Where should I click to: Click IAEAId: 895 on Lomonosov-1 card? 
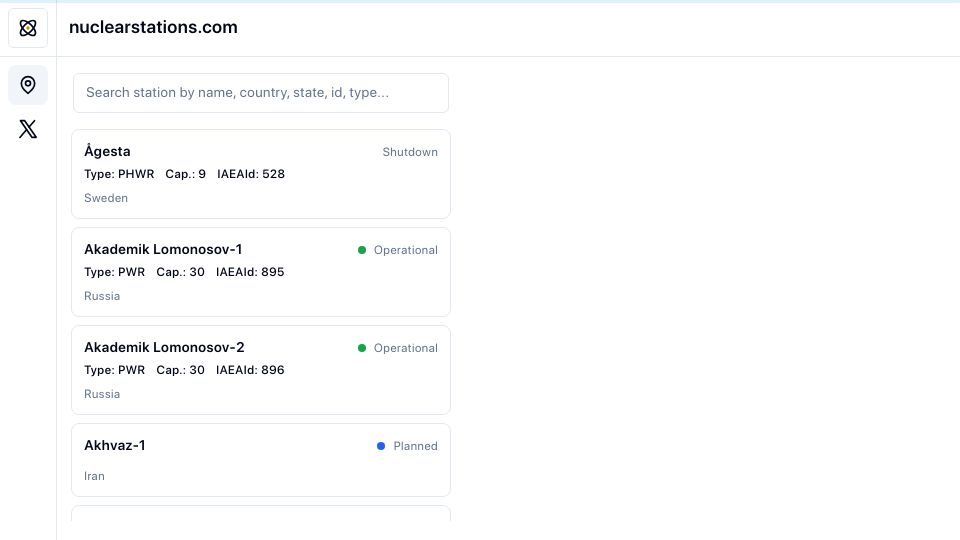click(250, 272)
